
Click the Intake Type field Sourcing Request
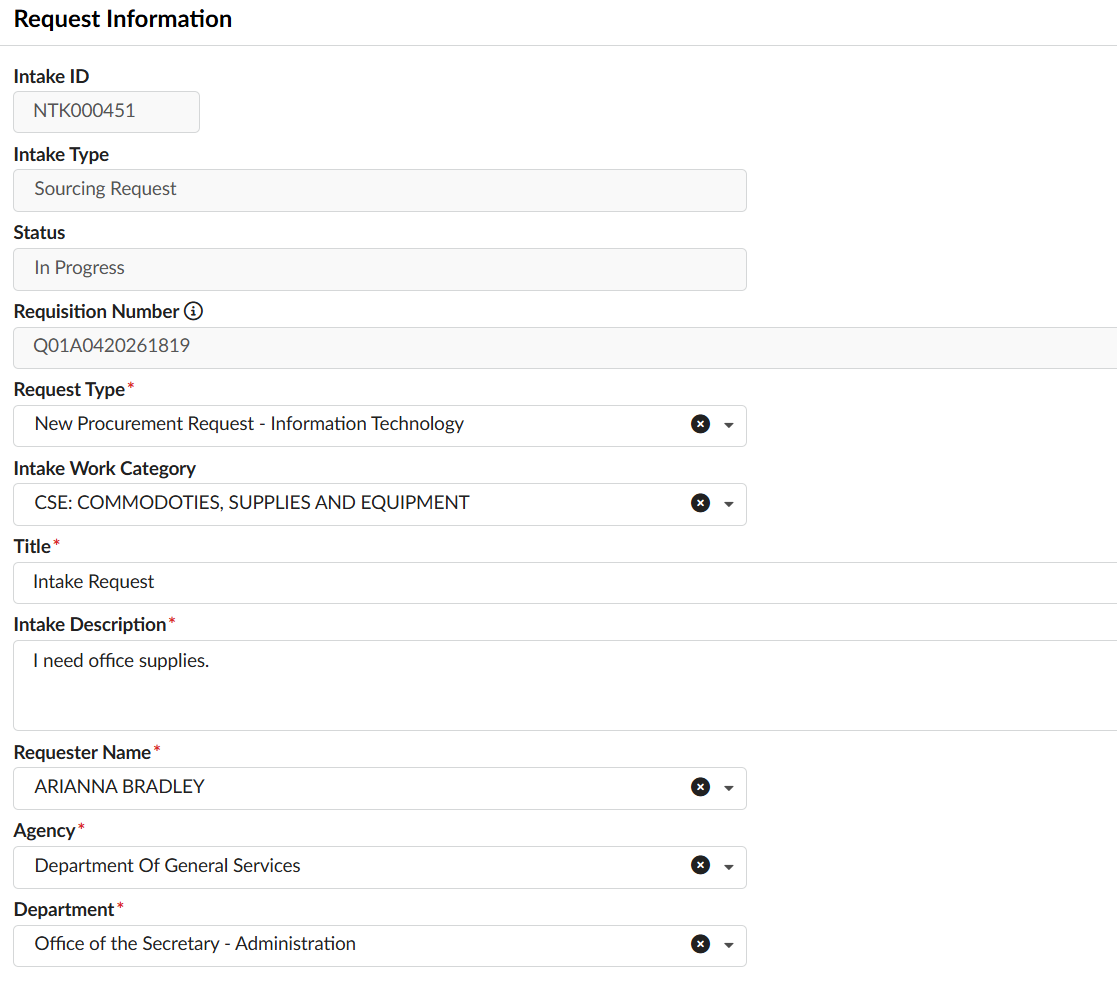pos(380,190)
